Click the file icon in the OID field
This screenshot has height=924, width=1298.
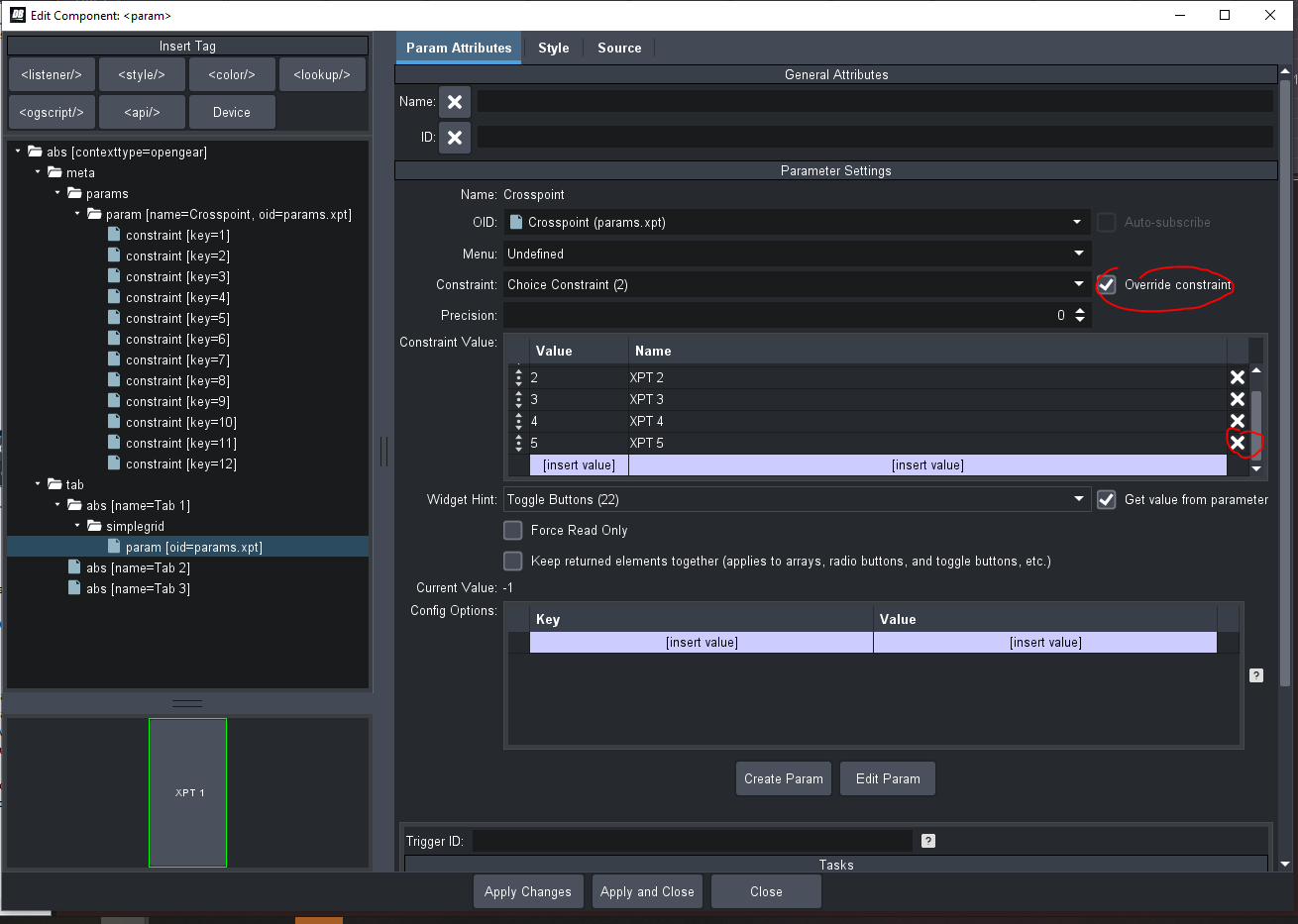tap(516, 222)
